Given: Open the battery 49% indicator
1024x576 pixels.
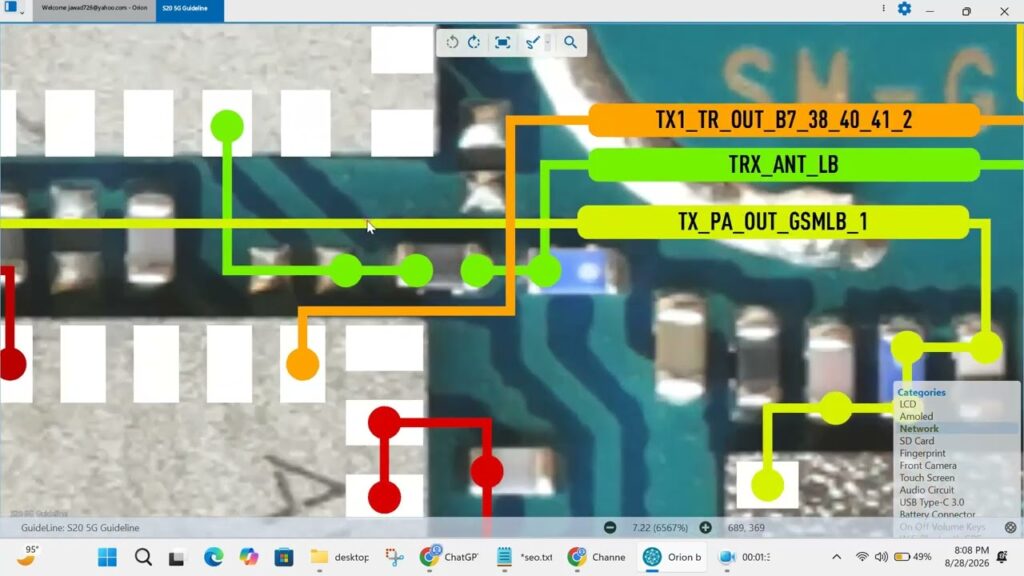Looking at the screenshot, I should click(912, 557).
